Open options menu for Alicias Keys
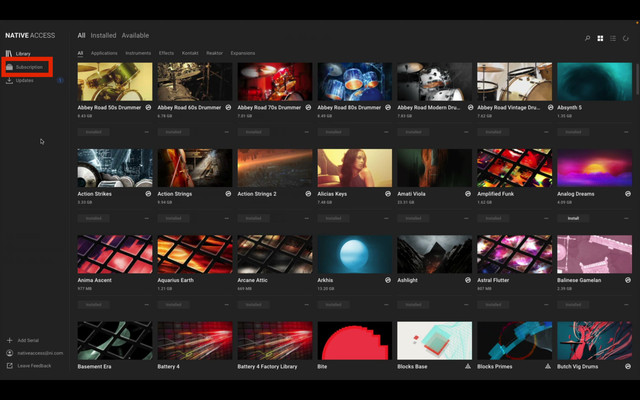 point(386,218)
